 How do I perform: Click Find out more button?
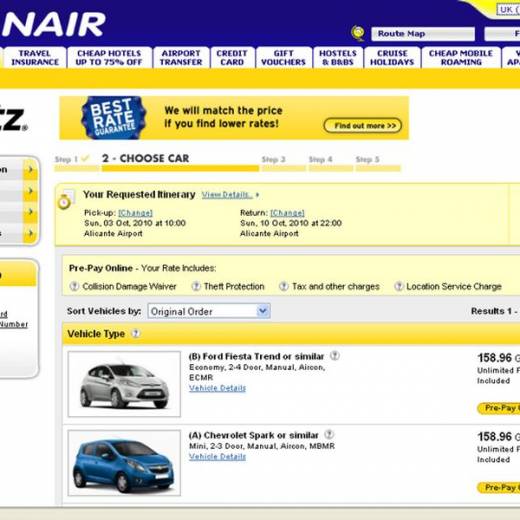[x=363, y=126]
